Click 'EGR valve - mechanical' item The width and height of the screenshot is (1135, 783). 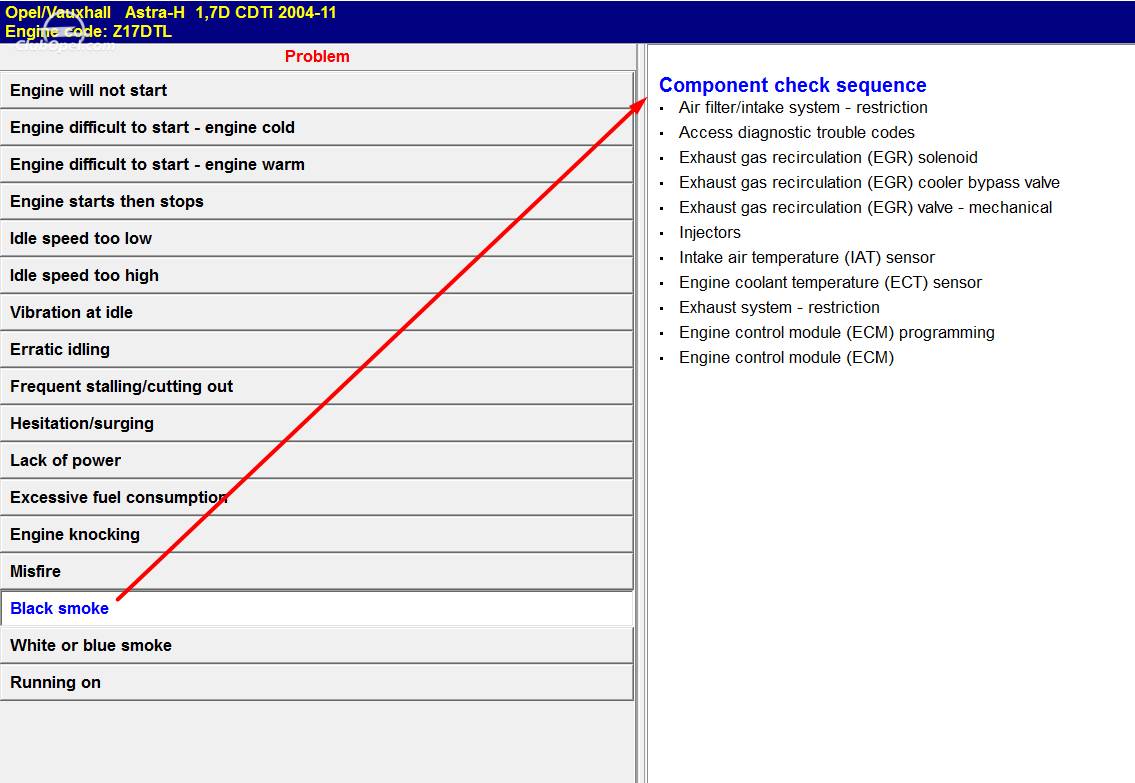pos(866,208)
